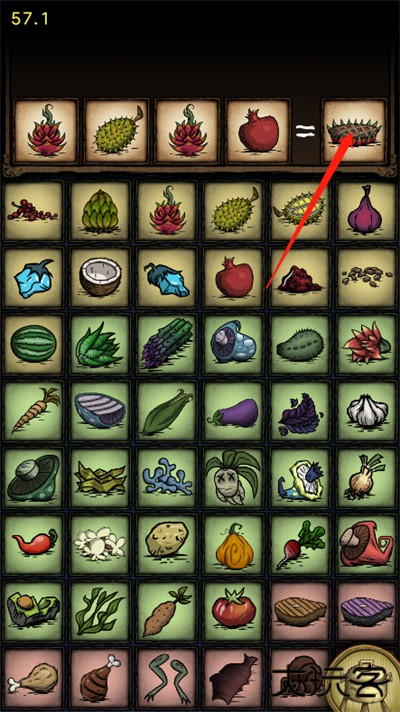Screen dimensions: 400x712
Task: Choose the carrot ingredient
Action: tap(34, 411)
